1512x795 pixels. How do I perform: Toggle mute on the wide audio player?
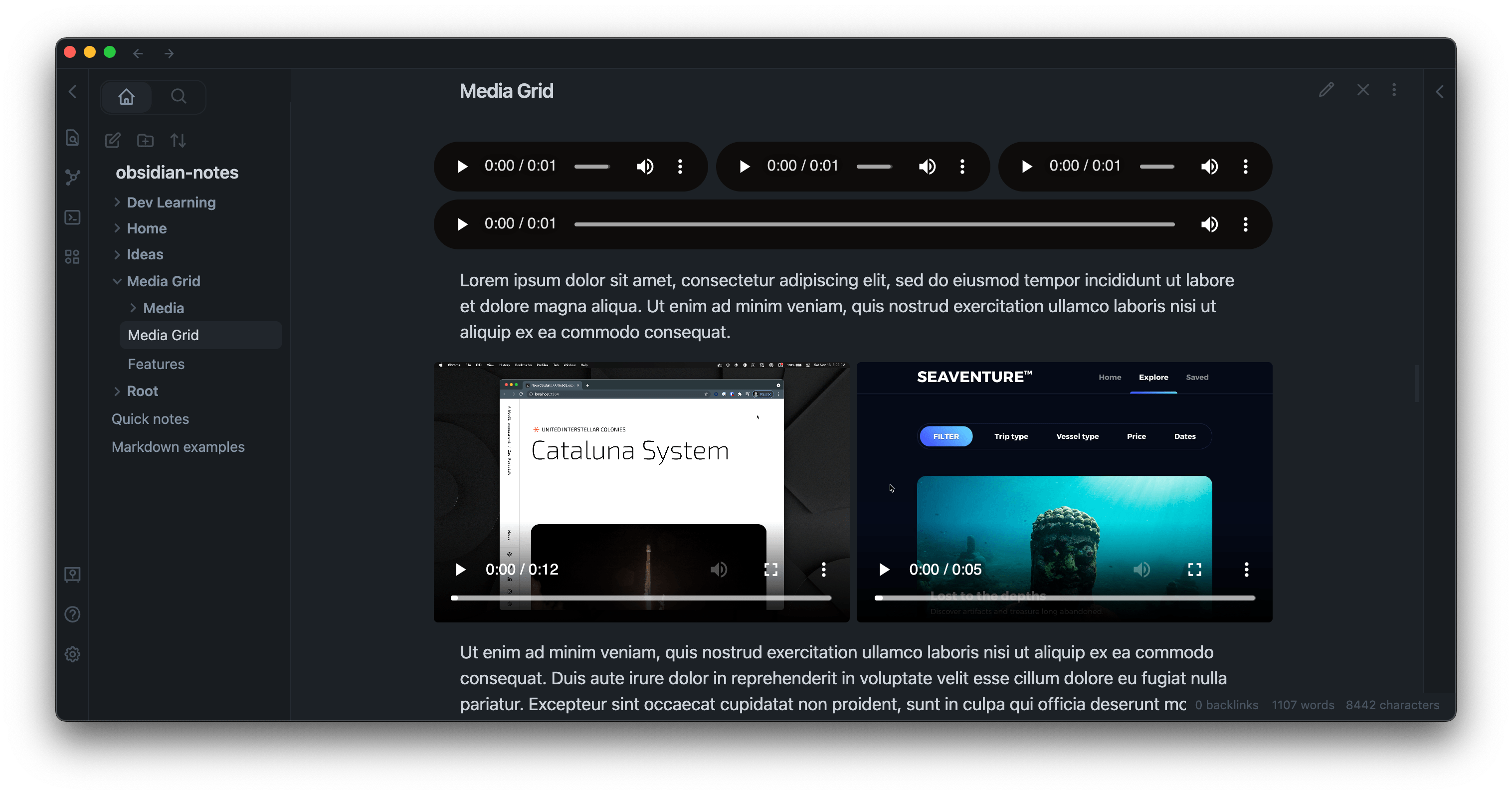(1209, 224)
